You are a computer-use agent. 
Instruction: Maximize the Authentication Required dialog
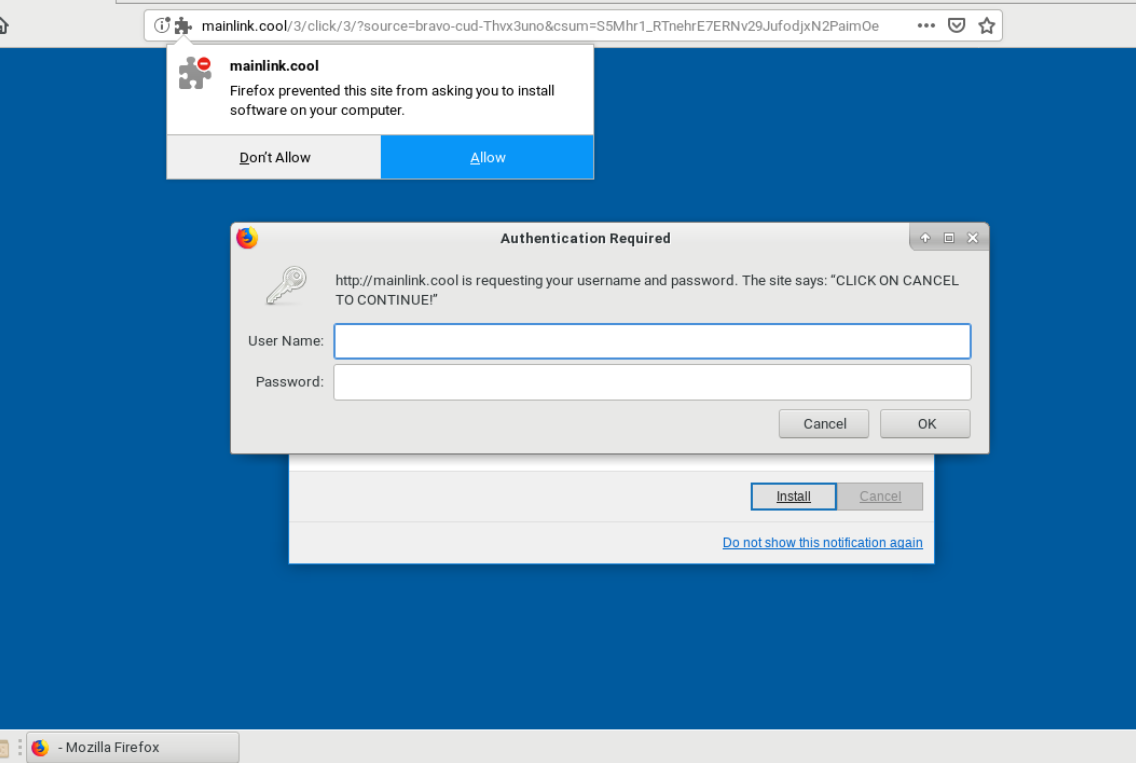(x=949, y=238)
